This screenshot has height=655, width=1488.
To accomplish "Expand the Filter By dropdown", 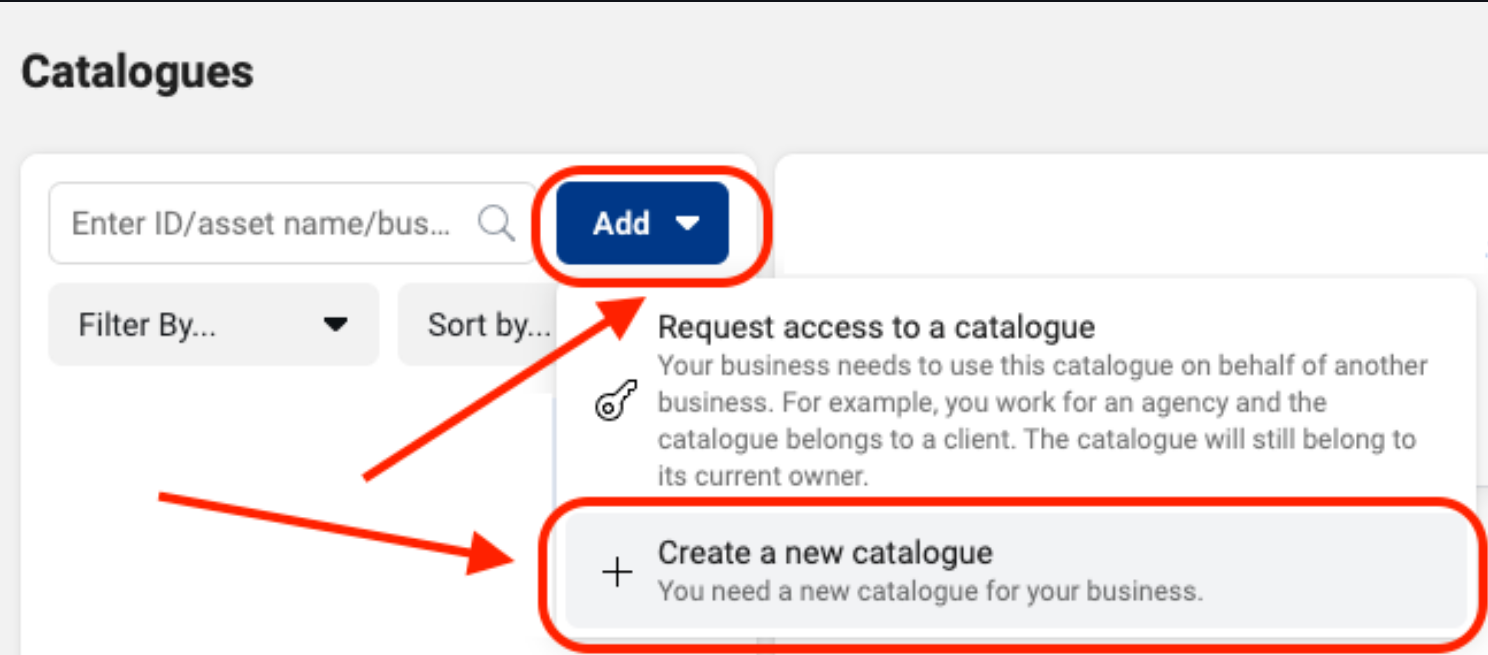I will [x=214, y=324].
